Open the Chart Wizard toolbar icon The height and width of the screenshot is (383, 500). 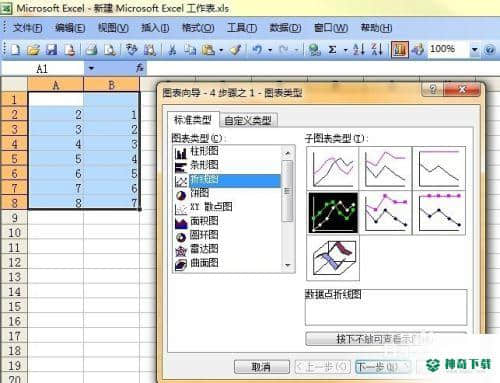point(400,50)
